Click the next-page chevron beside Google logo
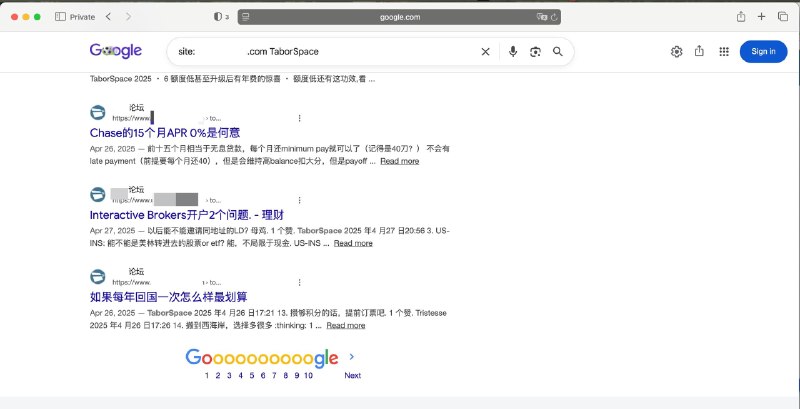 [x=352, y=356]
